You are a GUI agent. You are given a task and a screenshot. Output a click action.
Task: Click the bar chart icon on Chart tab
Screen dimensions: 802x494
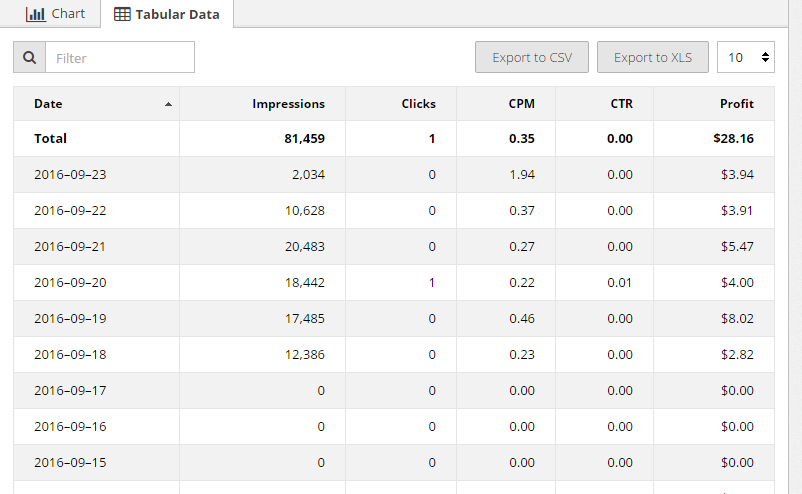coord(35,14)
